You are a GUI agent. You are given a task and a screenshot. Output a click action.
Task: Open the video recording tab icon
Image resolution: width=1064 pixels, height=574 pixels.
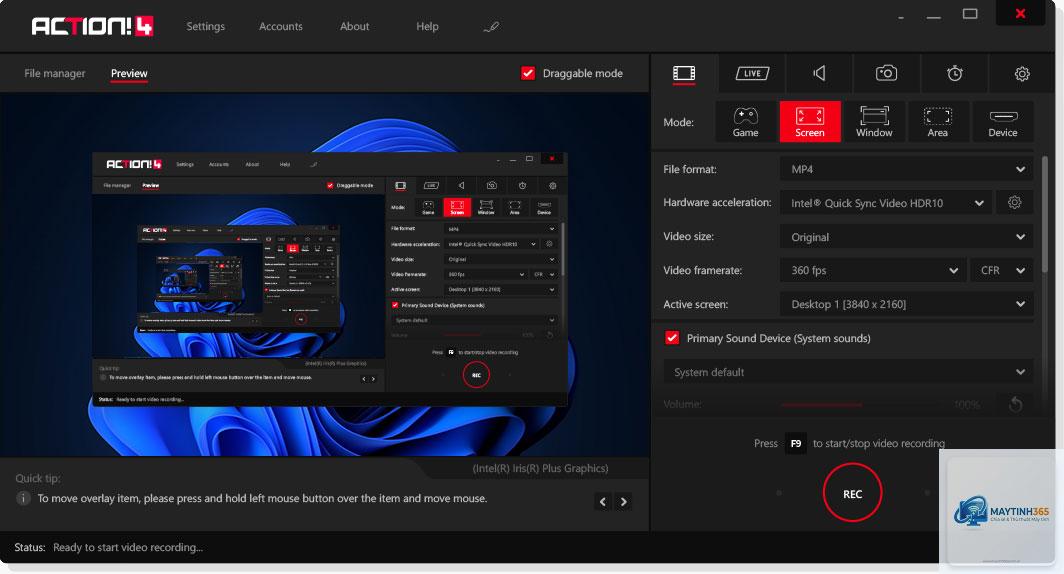tap(683, 73)
